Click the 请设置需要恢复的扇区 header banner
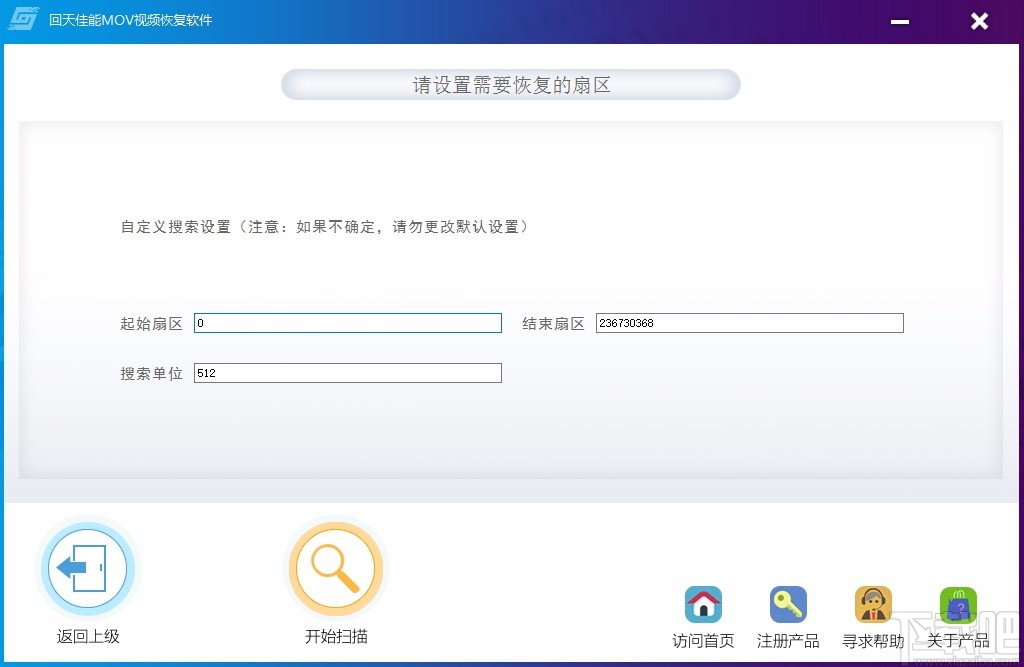This screenshot has height=667, width=1024. point(510,84)
